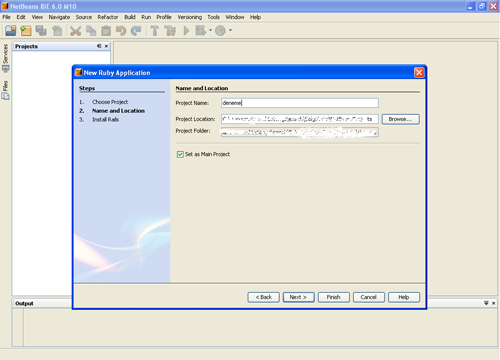
Task: Click the green Run Main Project icon
Action: tap(186, 31)
